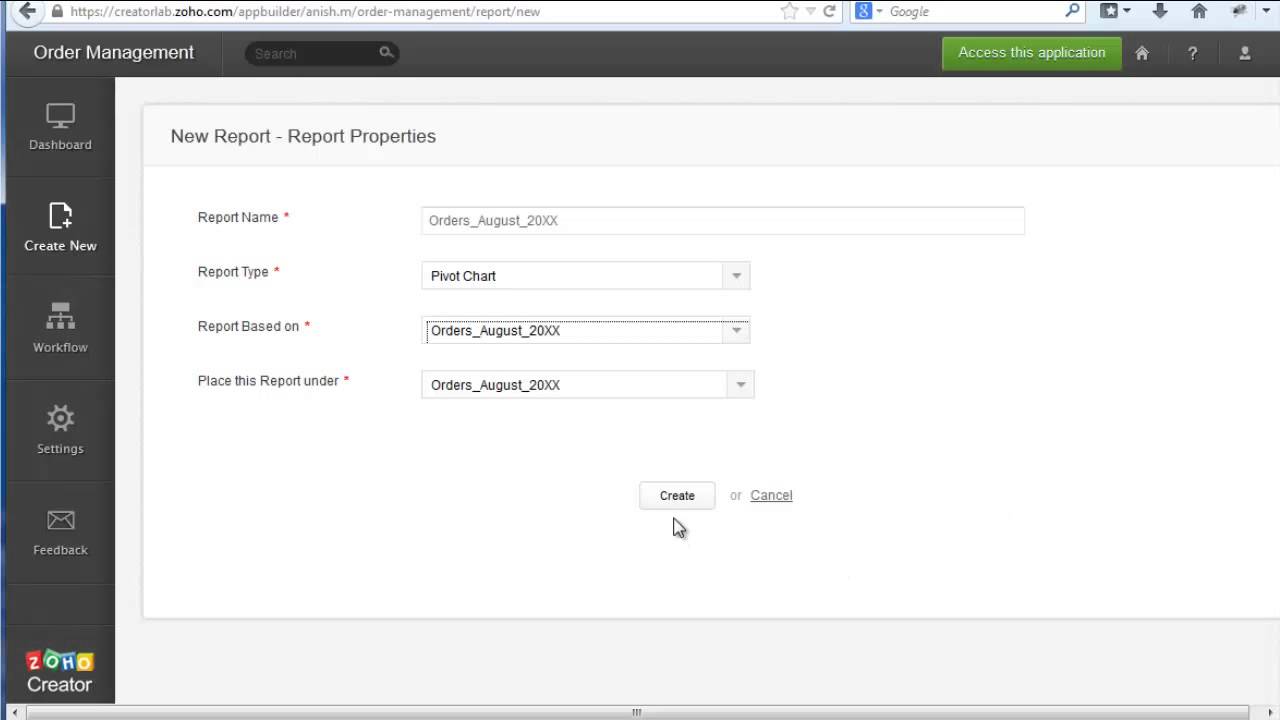Select Create New in the sidebar
The height and width of the screenshot is (720, 1280).
point(60,228)
